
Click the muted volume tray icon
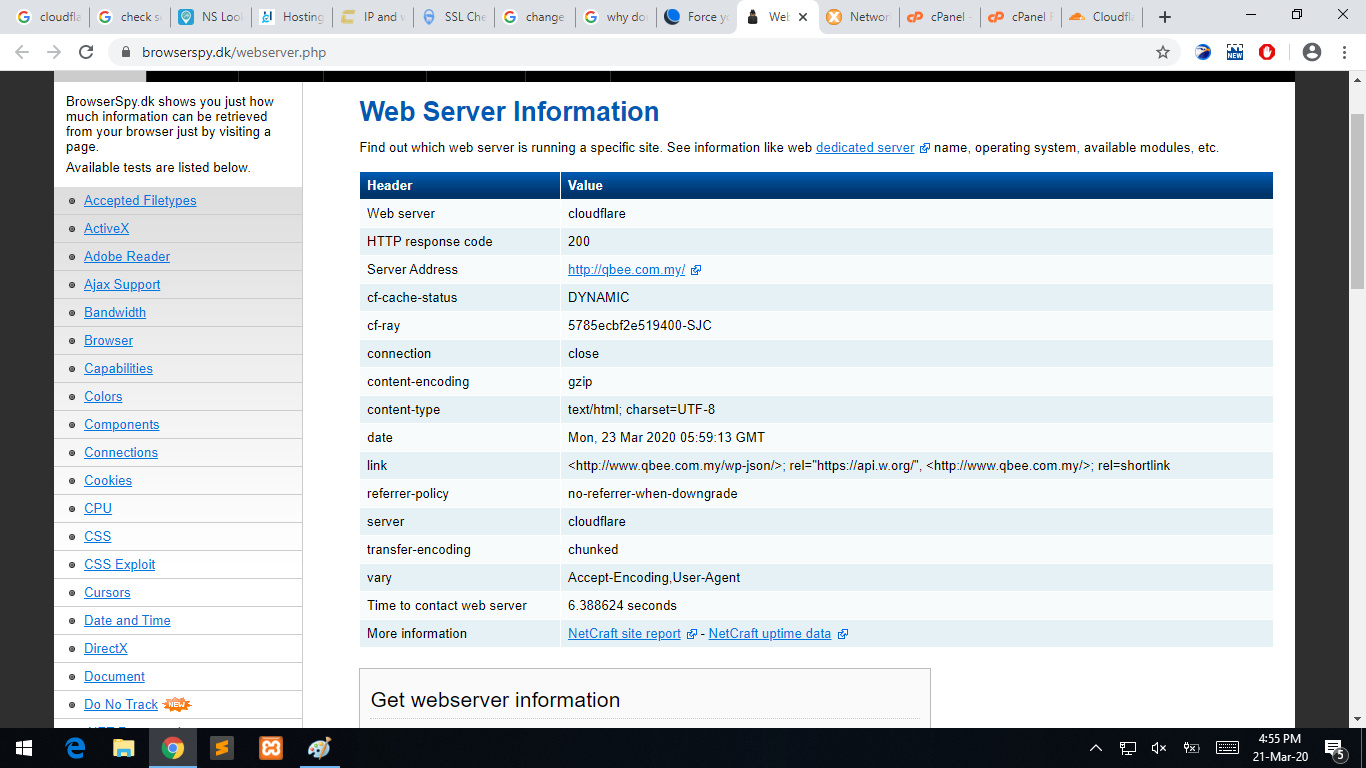(x=1159, y=748)
